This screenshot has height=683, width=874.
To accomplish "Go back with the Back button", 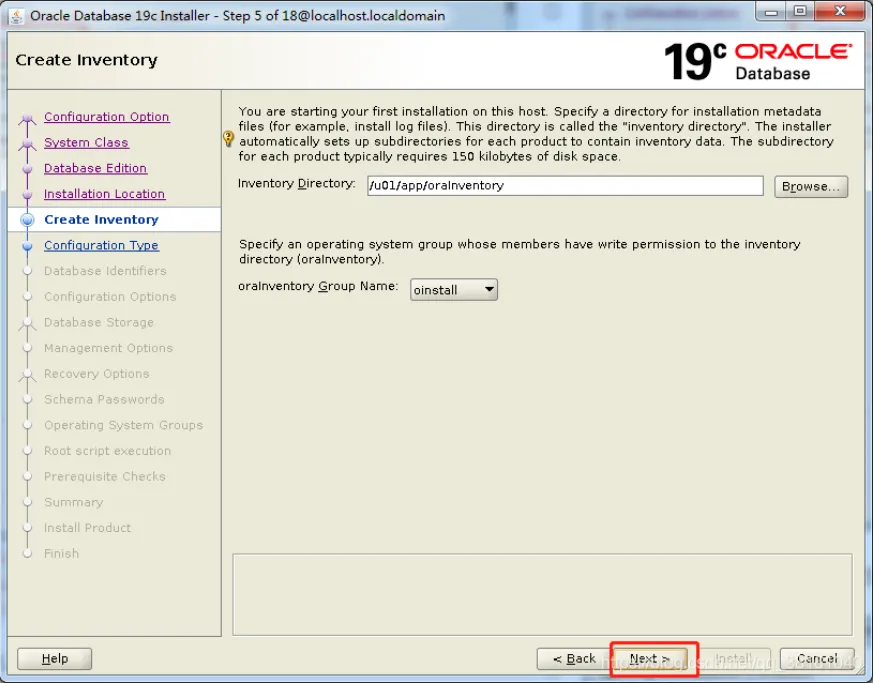I will (x=574, y=658).
